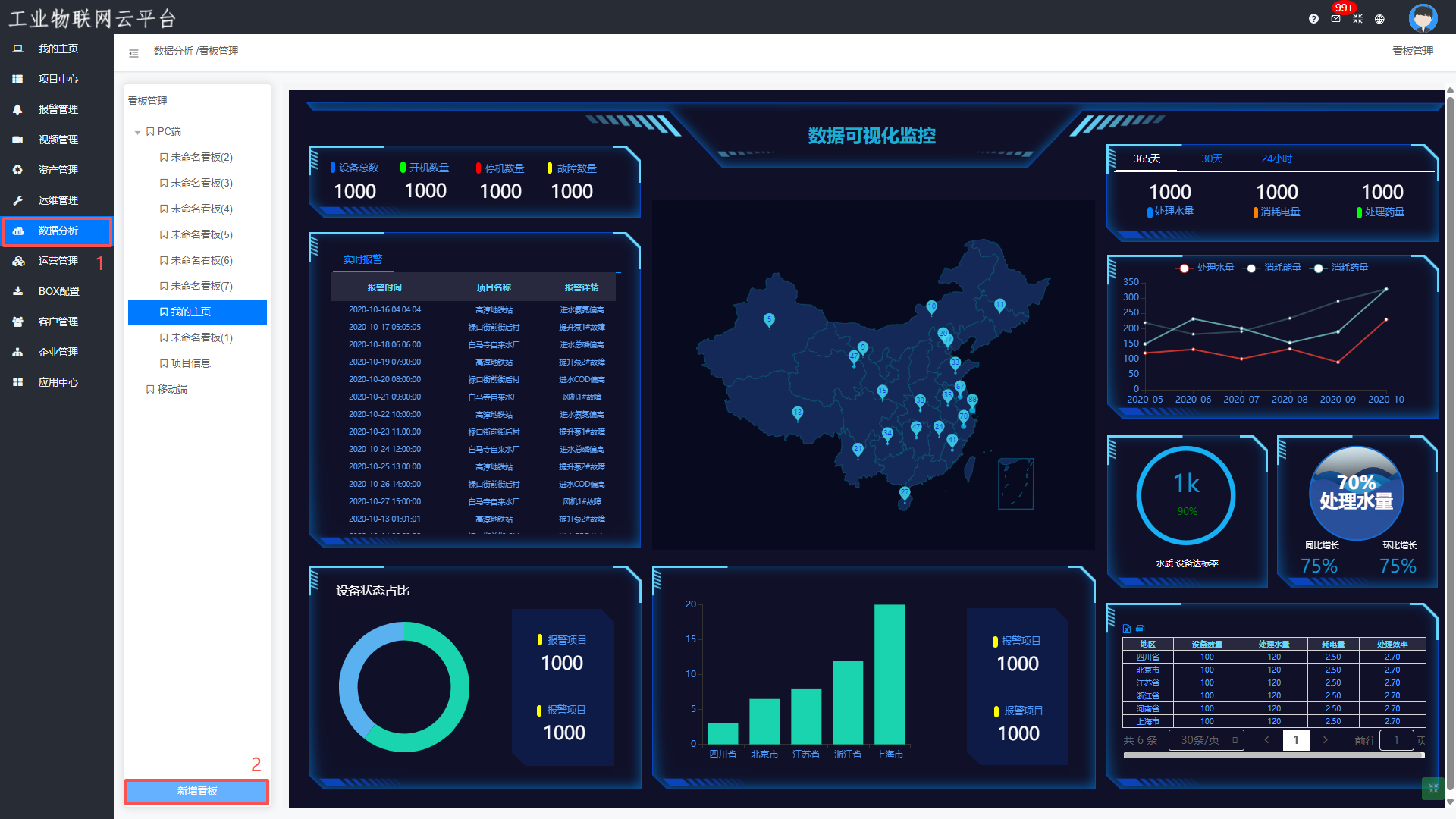Click the print icon above region table
Viewport: 1456px width, 819px height.
click(x=1140, y=629)
